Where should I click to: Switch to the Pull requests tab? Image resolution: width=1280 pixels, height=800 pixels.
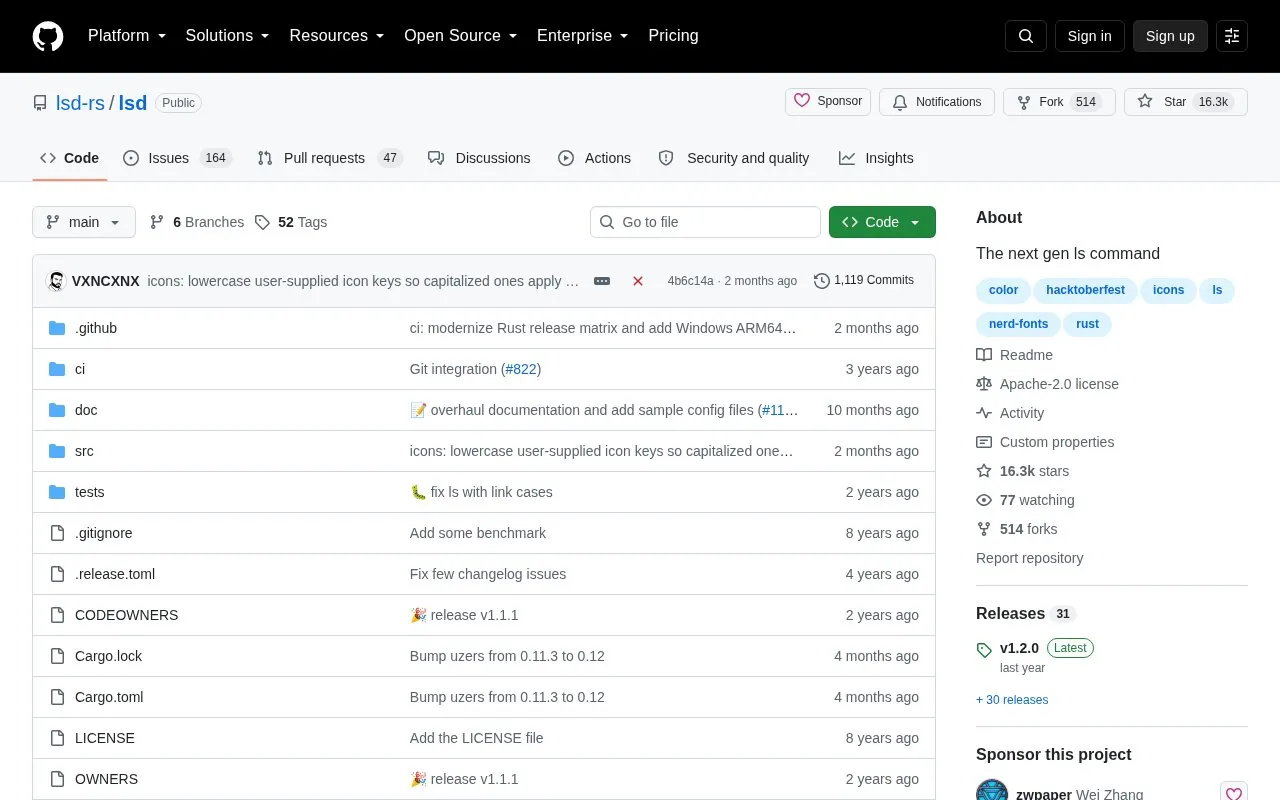pyautogui.click(x=330, y=158)
